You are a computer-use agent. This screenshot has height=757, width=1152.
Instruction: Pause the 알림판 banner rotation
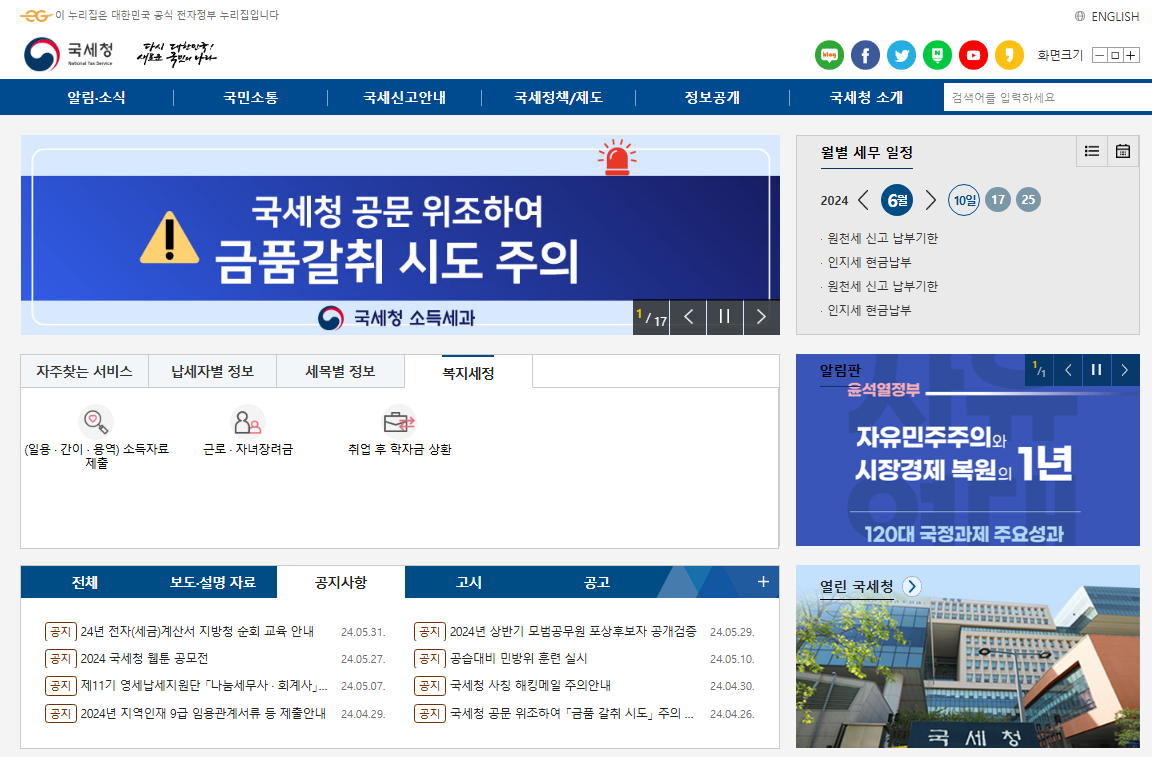1096,369
